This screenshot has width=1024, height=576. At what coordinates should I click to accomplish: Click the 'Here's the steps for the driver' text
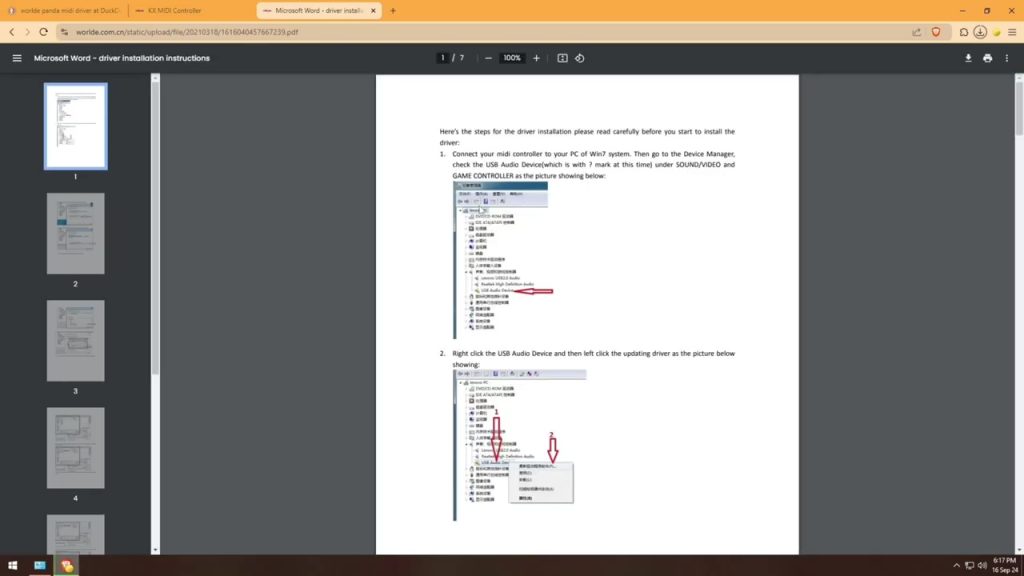click(586, 136)
